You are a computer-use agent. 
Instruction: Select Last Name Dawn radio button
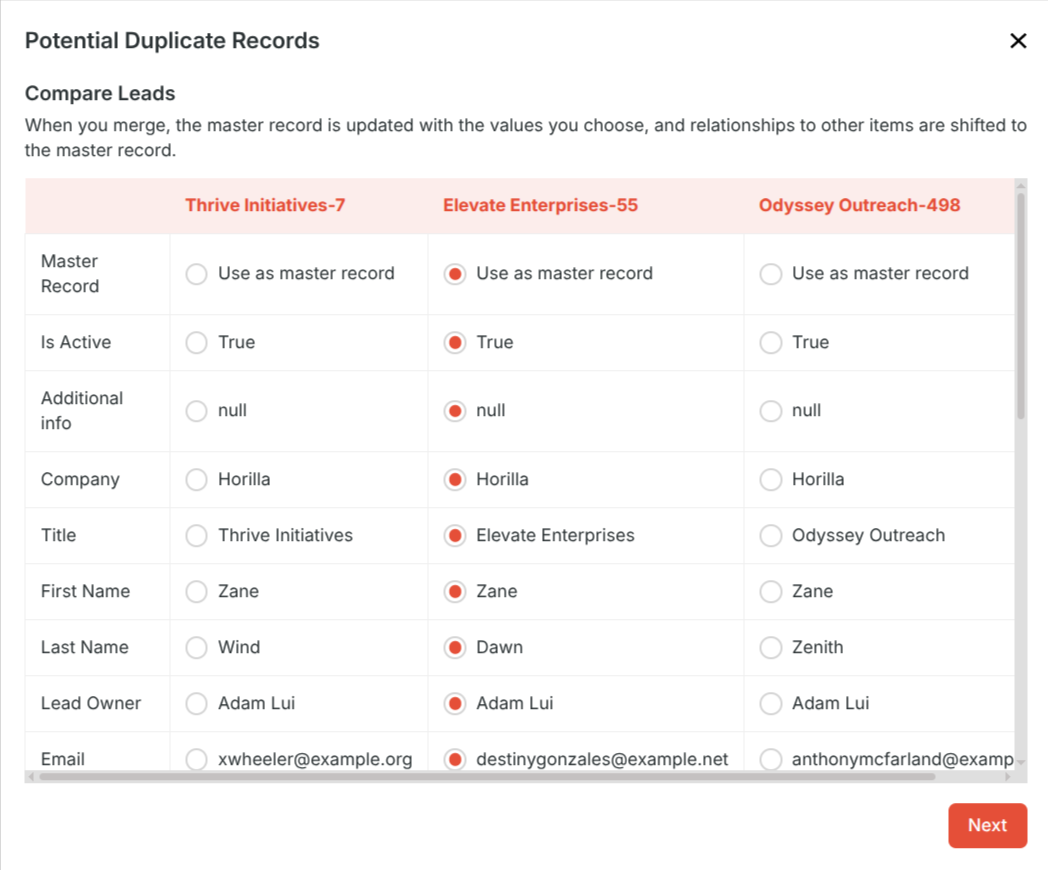455,647
